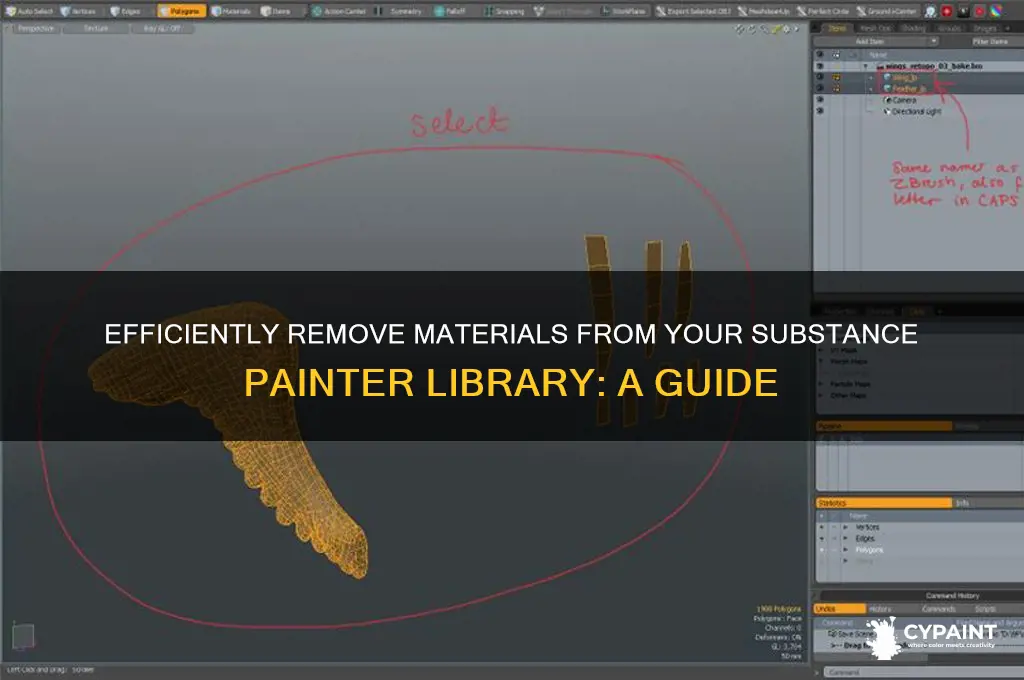Screen dimensions: 1024x680
Task: Add a new tab with plus button
Action: click(1008, 28)
